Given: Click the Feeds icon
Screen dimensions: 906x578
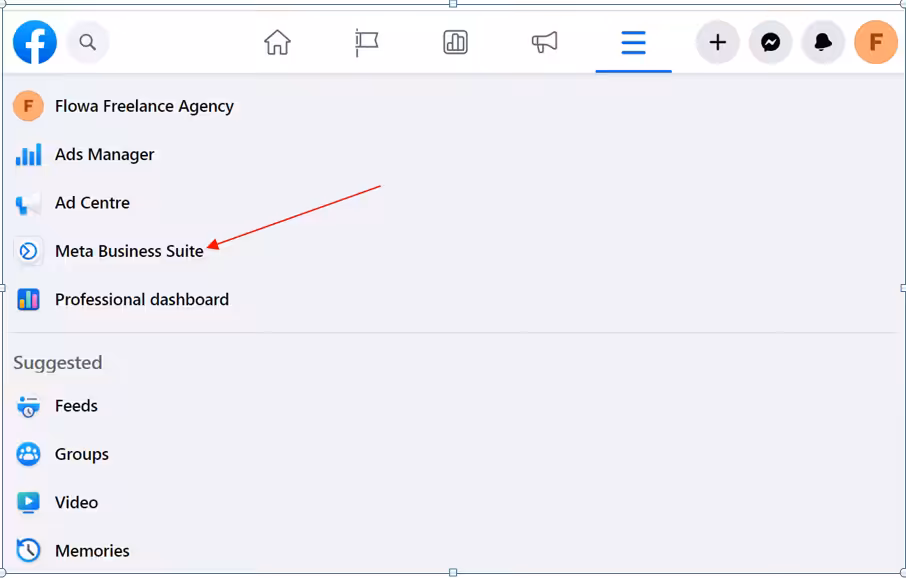Looking at the screenshot, I should click(x=28, y=406).
